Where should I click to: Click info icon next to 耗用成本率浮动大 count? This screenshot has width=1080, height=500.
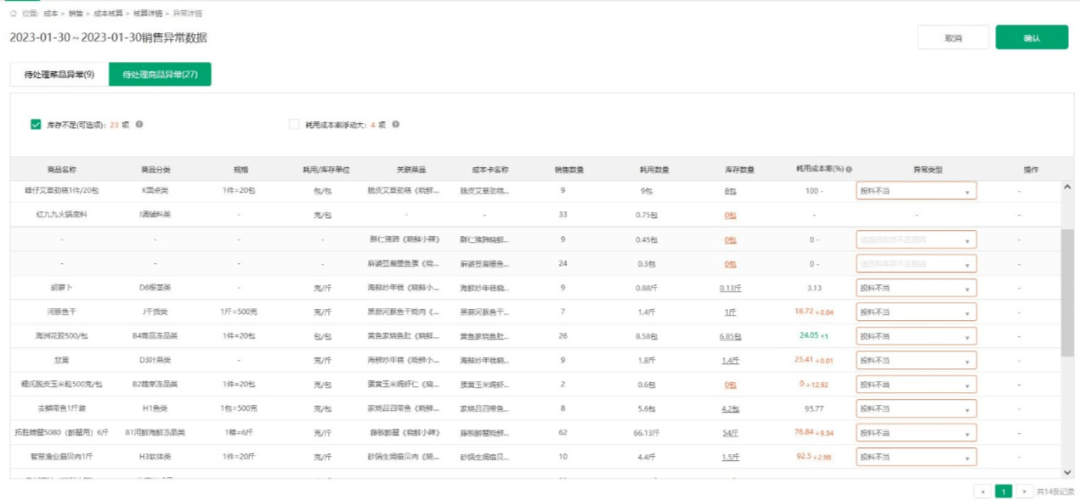click(x=397, y=125)
